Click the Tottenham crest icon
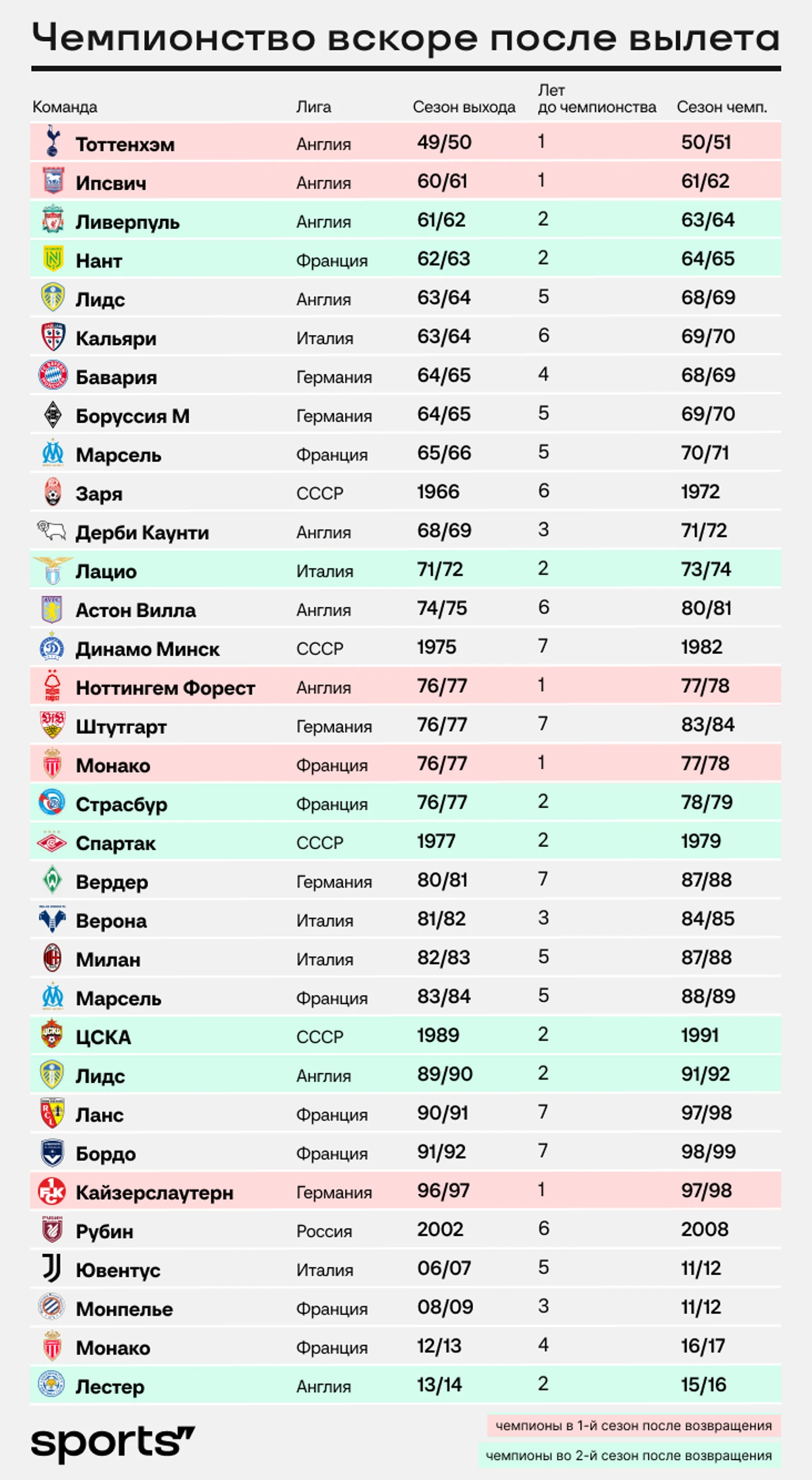 pos(52,141)
